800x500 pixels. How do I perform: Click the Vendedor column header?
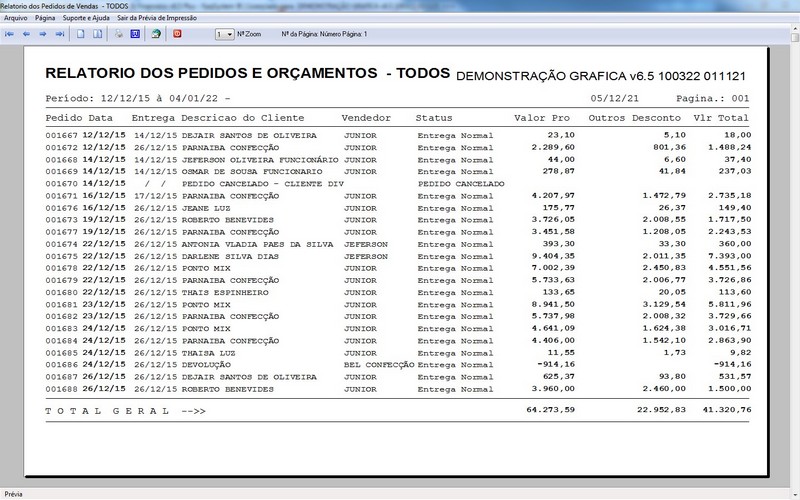tap(366, 118)
